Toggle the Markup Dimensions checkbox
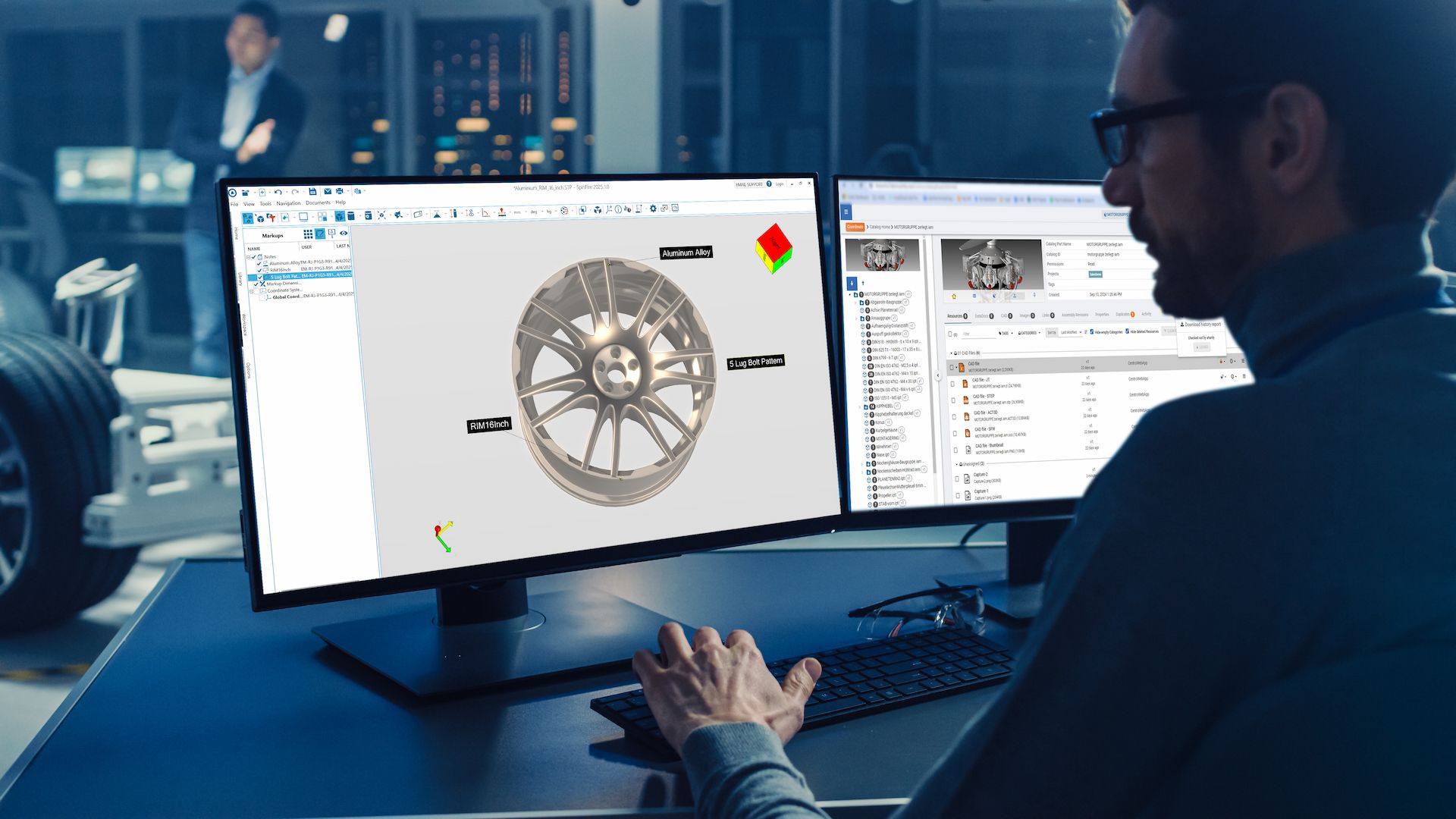This screenshot has height=819, width=1456. coord(256,284)
